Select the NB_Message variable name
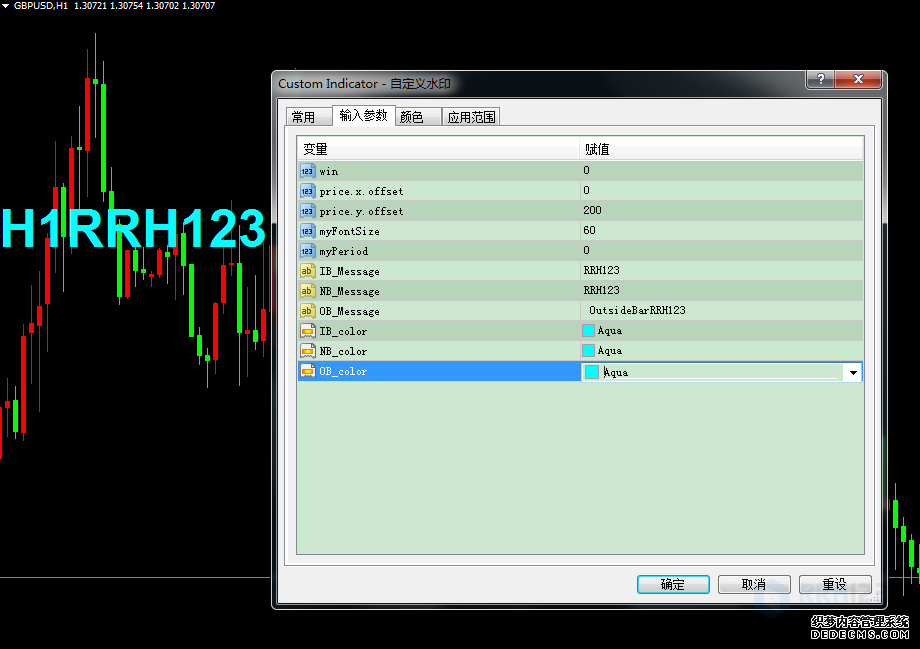This screenshot has height=649, width=920. click(349, 291)
